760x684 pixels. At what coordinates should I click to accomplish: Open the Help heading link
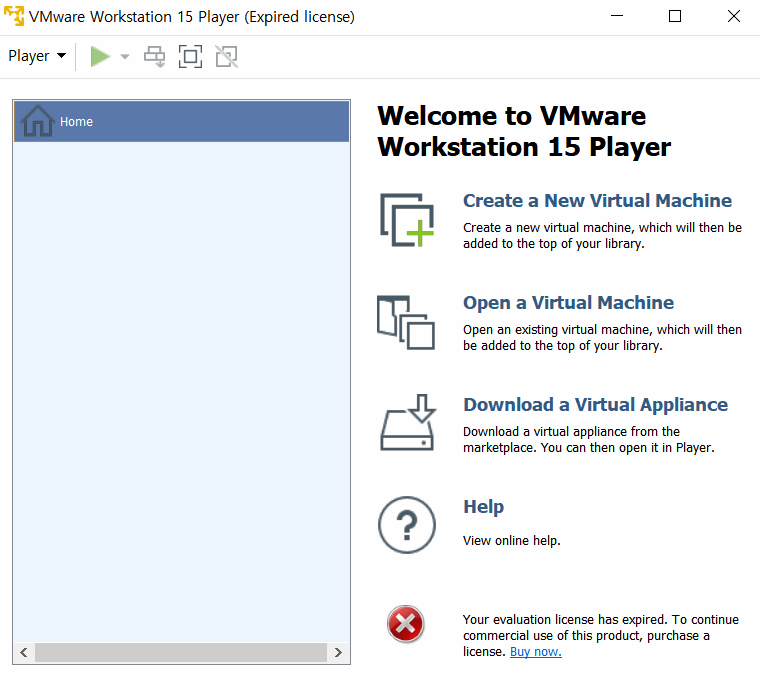[483, 507]
